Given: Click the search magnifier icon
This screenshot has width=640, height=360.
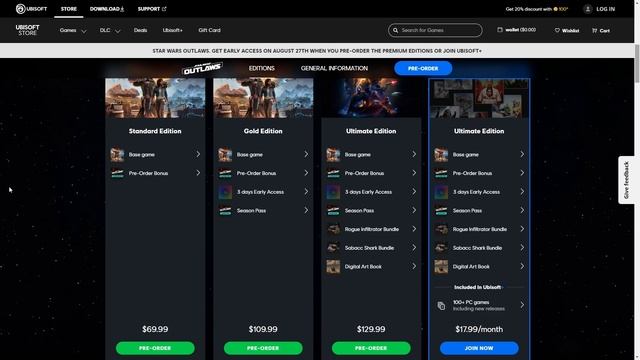Looking at the screenshot, I should pos(396,30).
